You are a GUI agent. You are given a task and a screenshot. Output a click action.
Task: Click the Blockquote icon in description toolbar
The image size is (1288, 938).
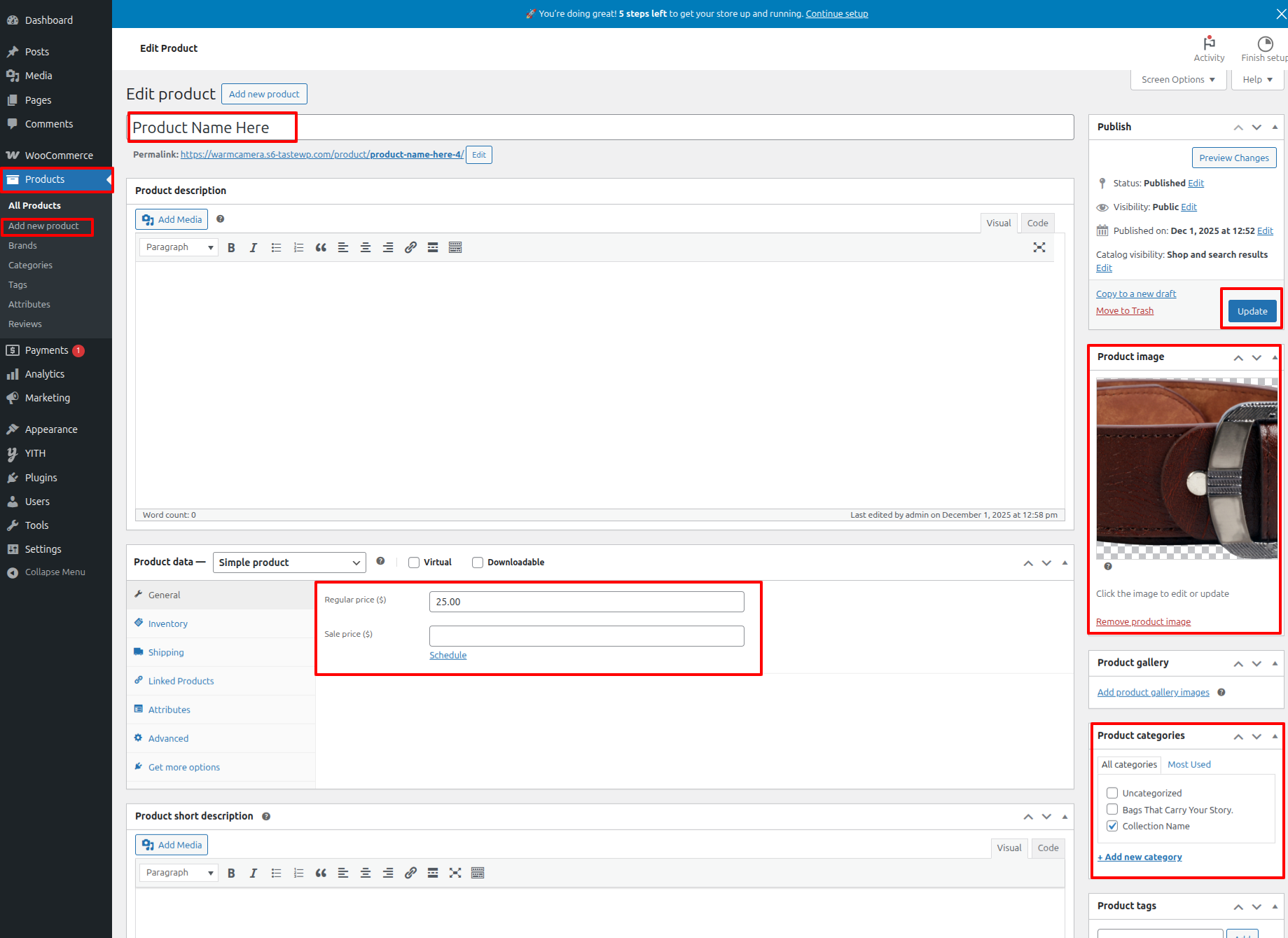click(x=321, y=247)
